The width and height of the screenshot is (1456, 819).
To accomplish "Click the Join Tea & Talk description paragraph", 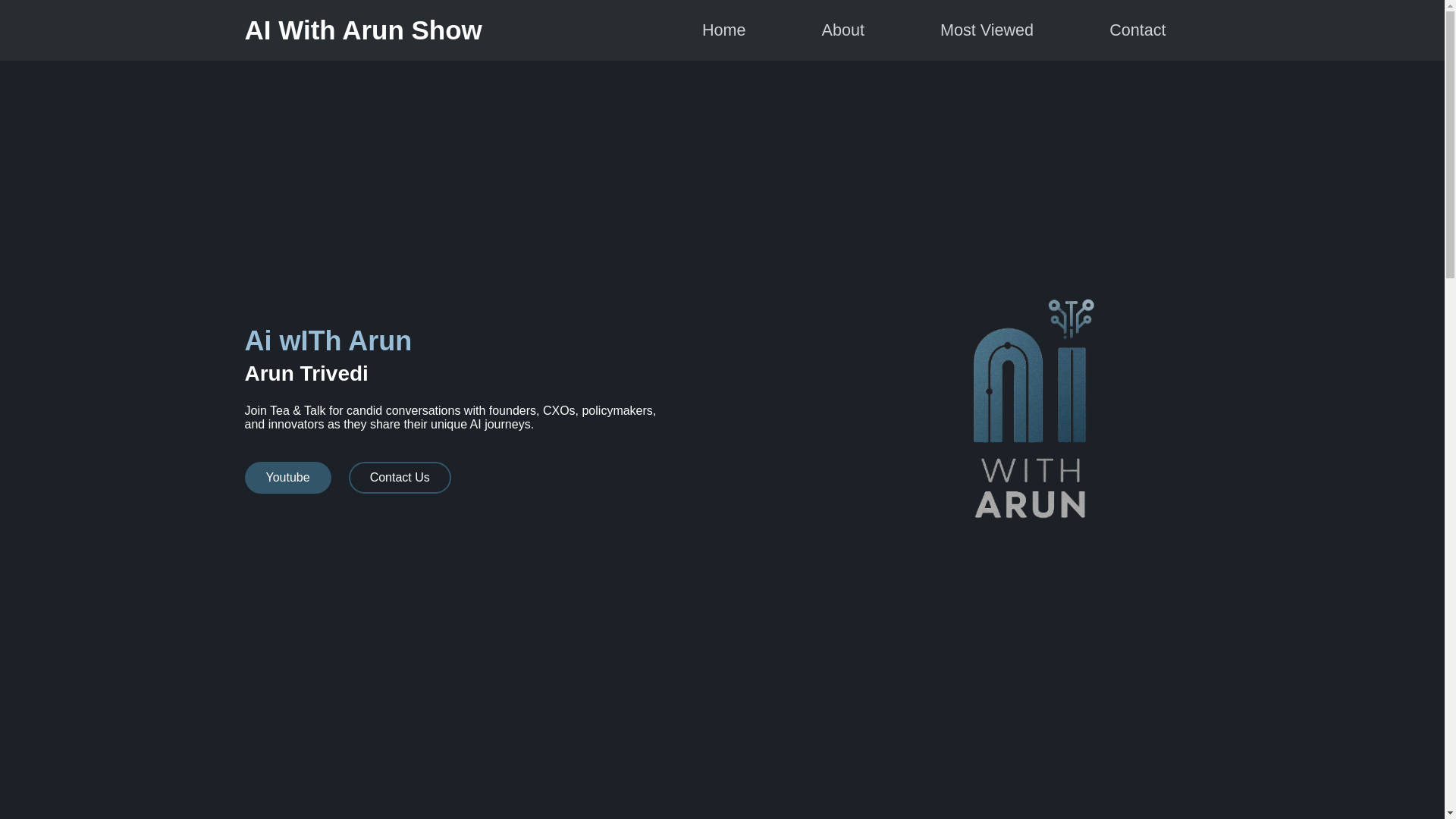I will click(x=450, y=417).
